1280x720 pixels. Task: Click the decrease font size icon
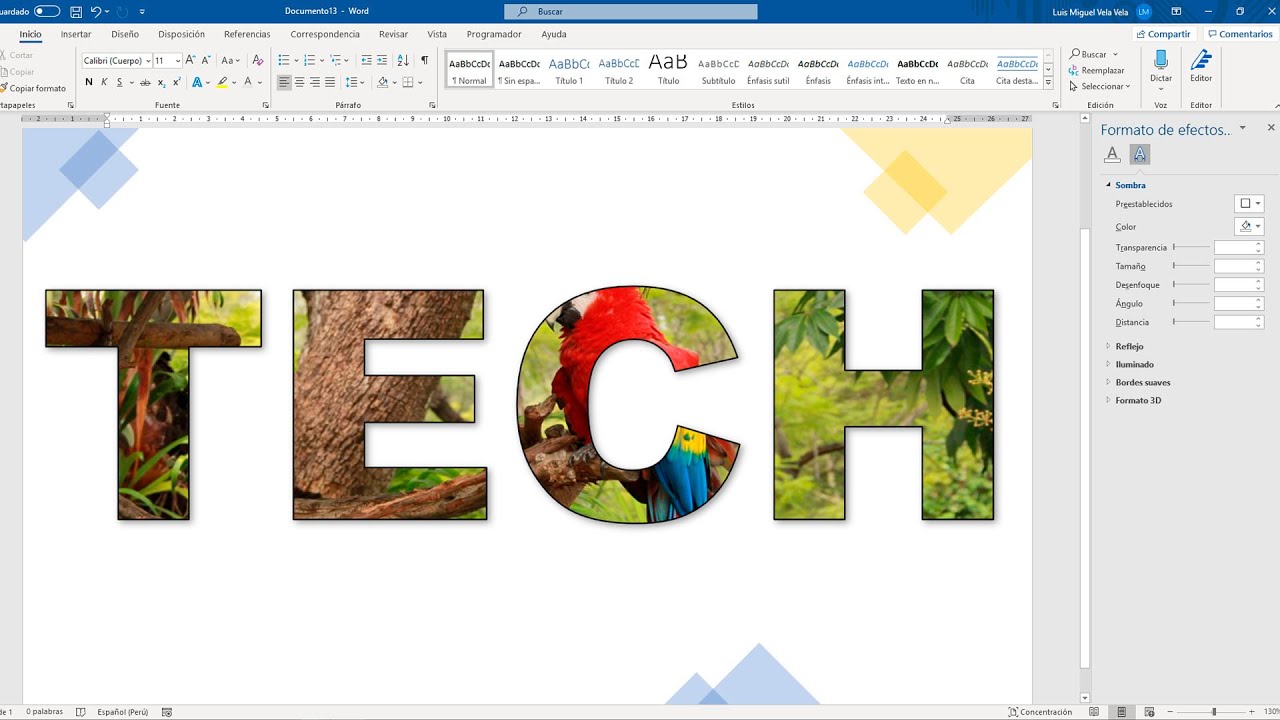206,61
